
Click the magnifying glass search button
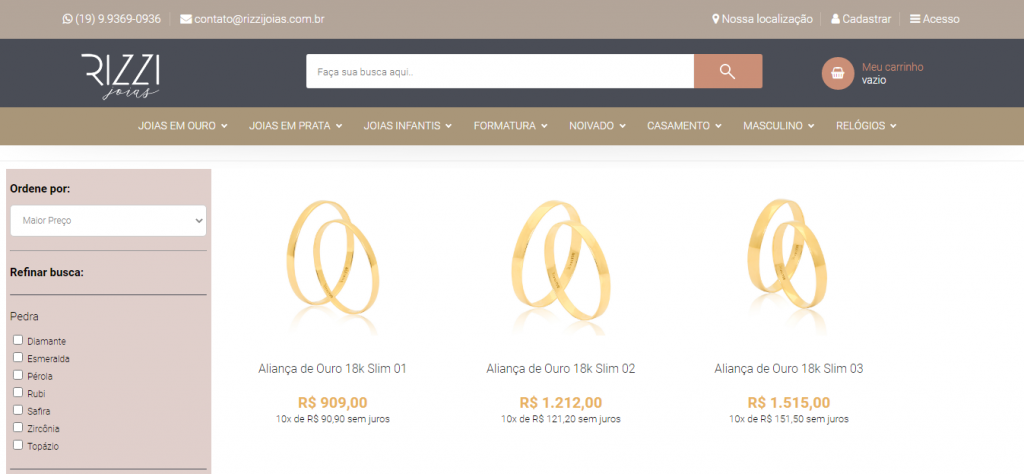(727, 71)
